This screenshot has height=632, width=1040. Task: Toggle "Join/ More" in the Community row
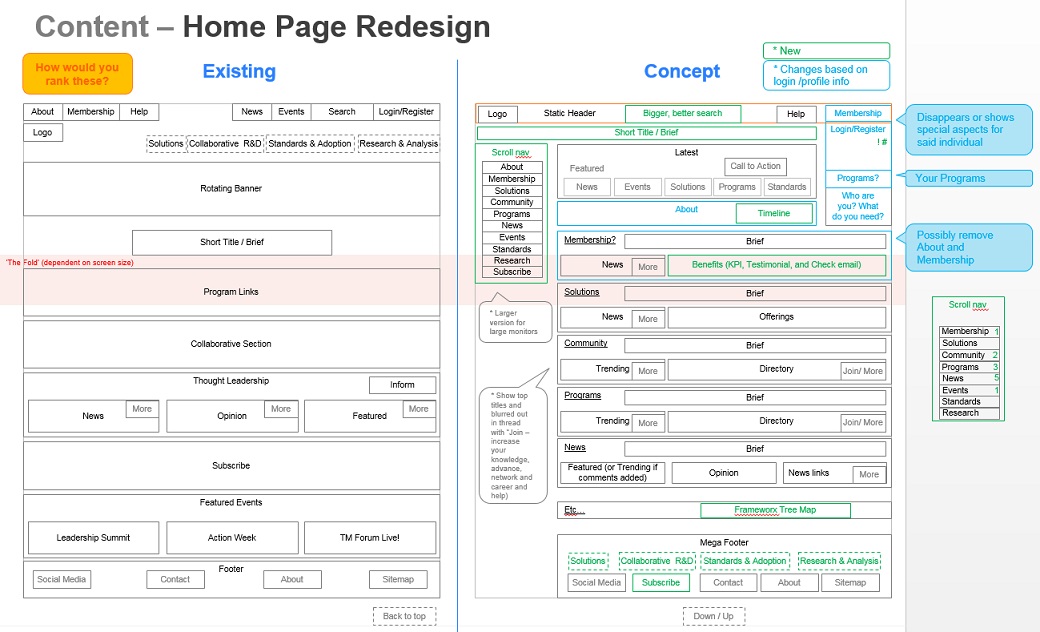click(x=862, y=369)
